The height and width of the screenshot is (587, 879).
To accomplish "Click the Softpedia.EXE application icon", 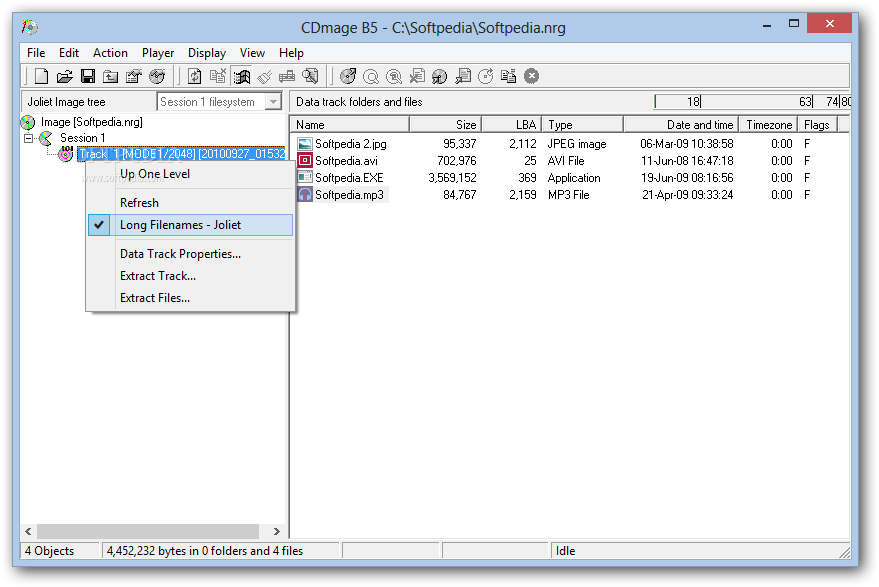I will (x=304, y=178).
